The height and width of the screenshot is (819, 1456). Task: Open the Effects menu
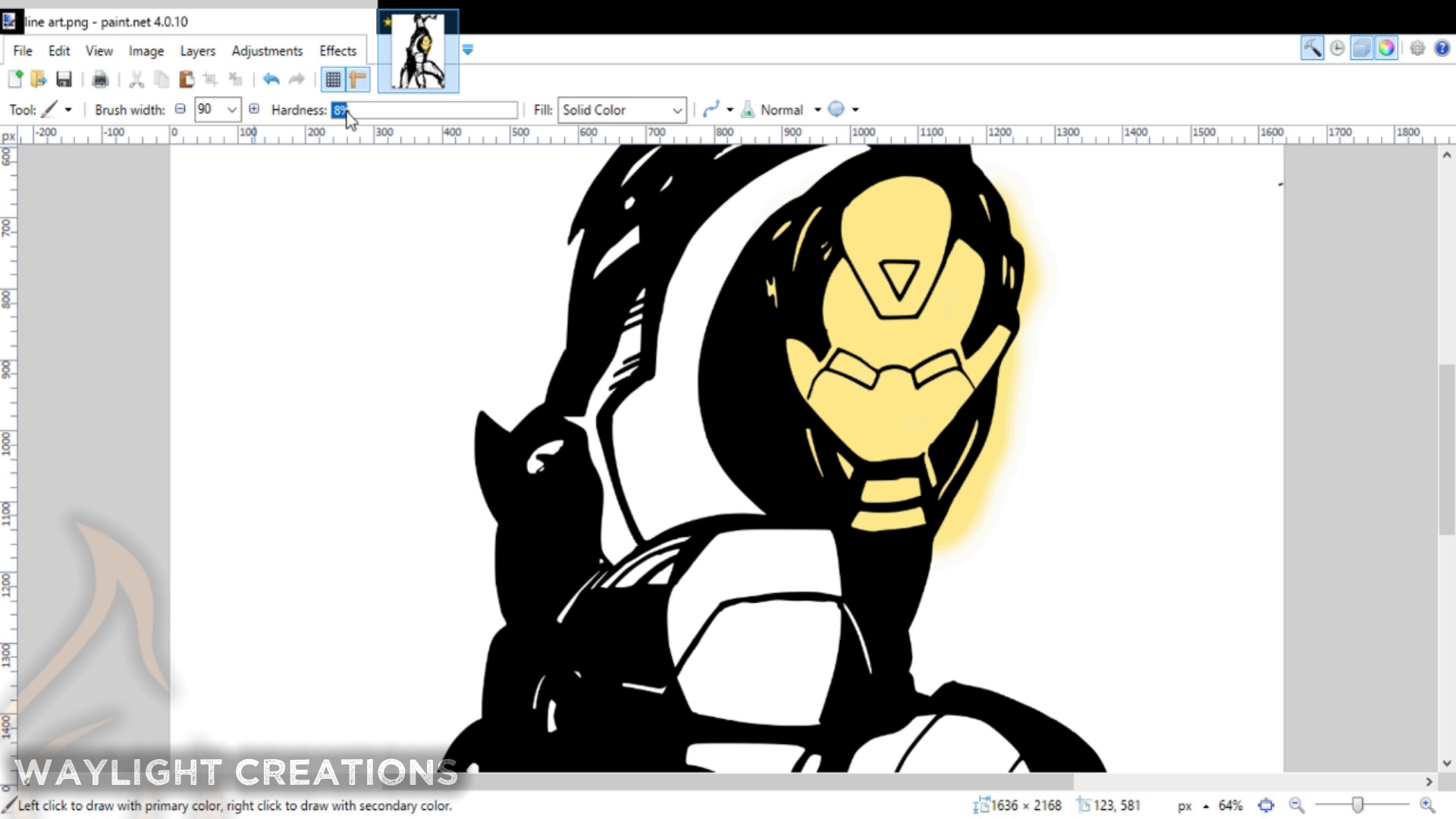(x=337, y=51)
